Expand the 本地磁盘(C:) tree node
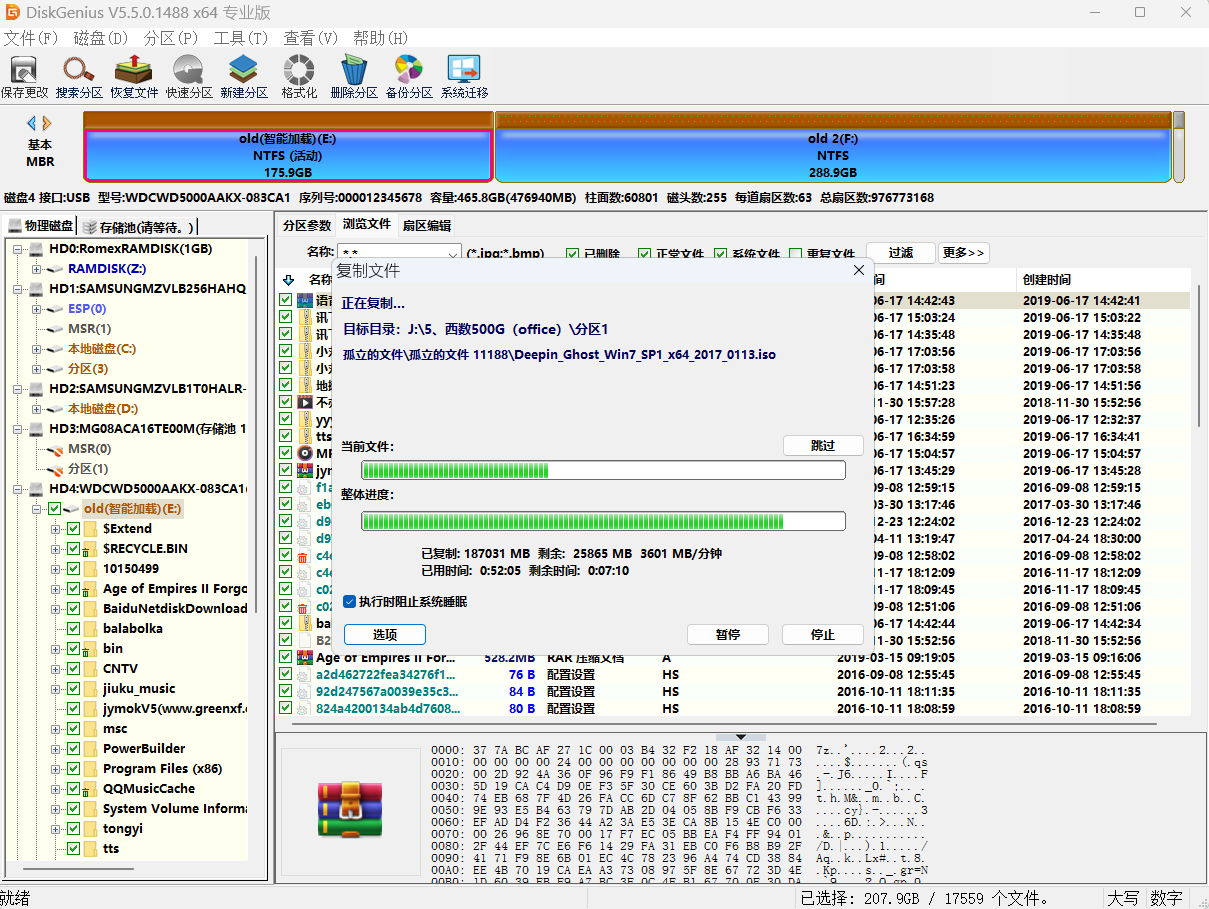This screenshot has height=909, width=1209. (37, 349)
